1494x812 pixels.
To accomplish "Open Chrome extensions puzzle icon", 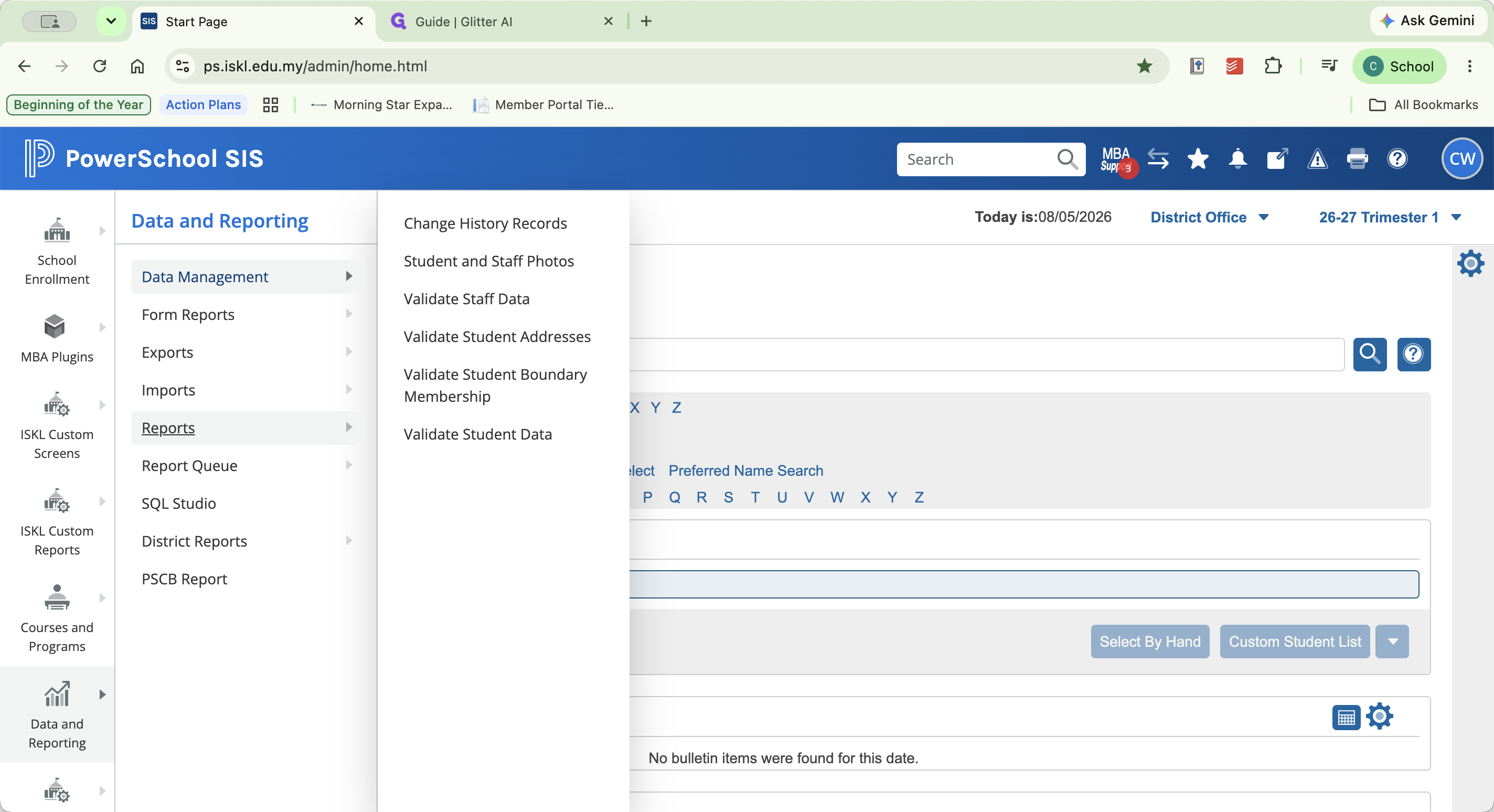I will click(1273, 66).
